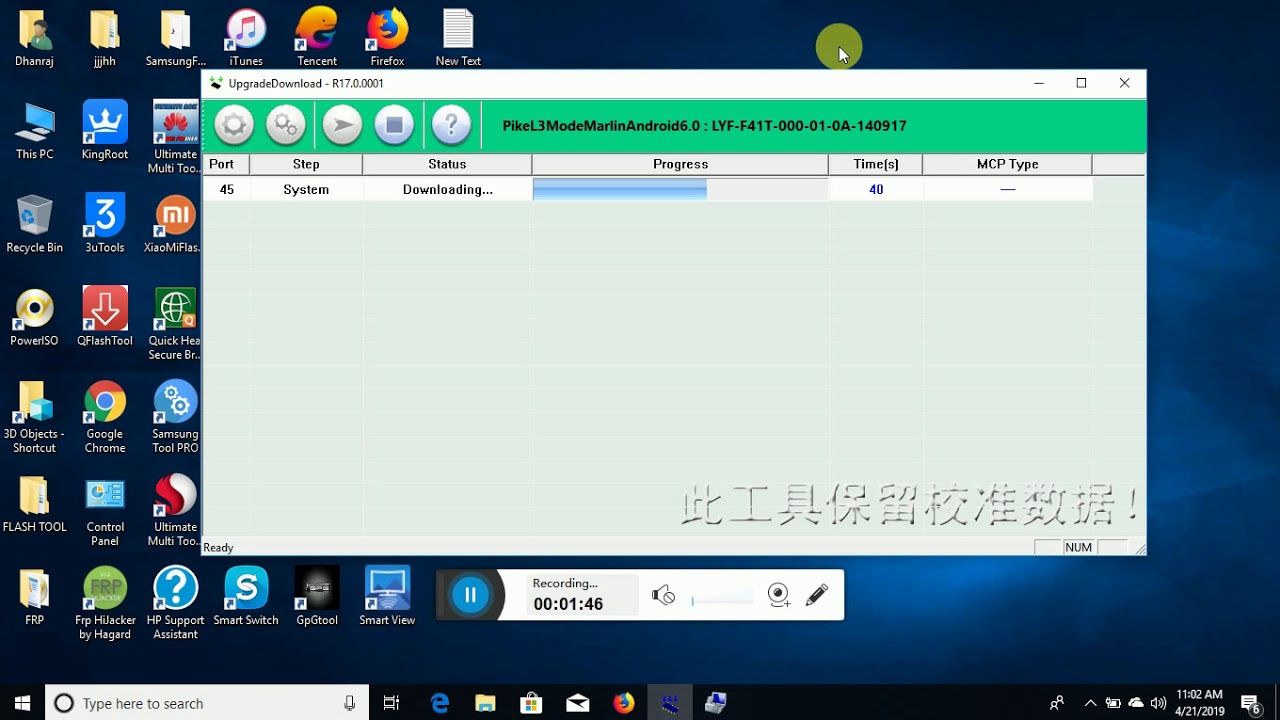Click the Ready status bar text
This screenshot has height=720, width=1280.
click(x=218, y=548)
